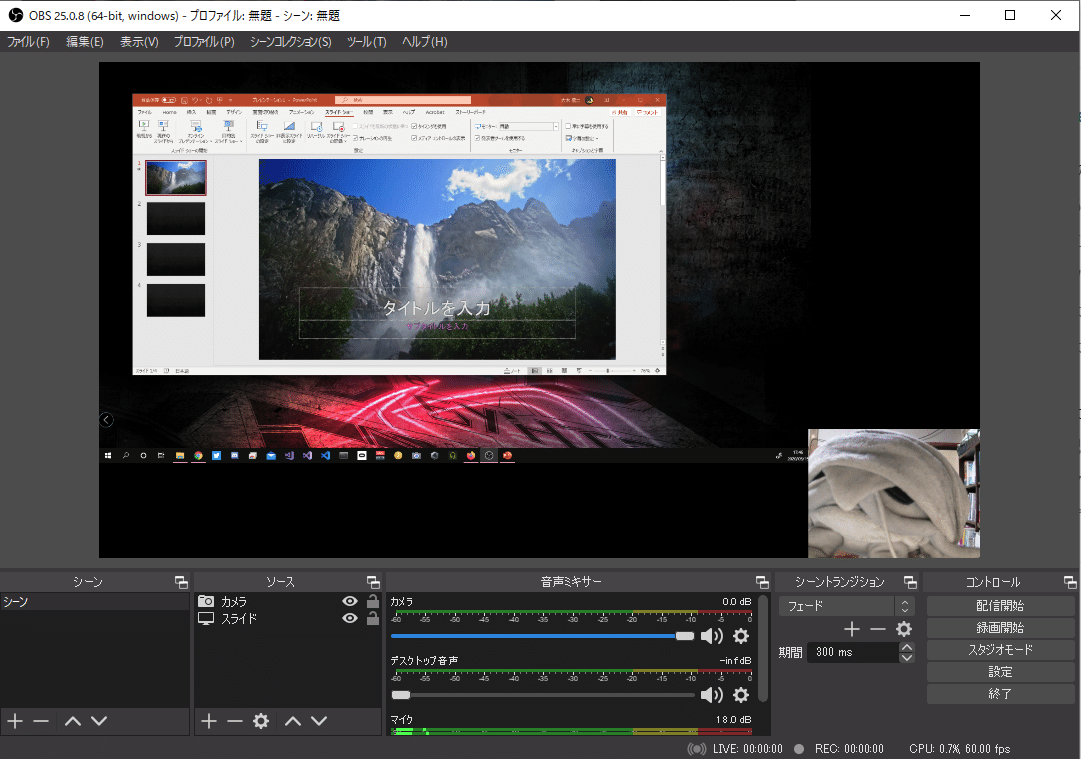This screenshot has width=1081, height=759.
Task: Open デスクトップ音声 audio settings gear
Action: click(x=741, y=695)
